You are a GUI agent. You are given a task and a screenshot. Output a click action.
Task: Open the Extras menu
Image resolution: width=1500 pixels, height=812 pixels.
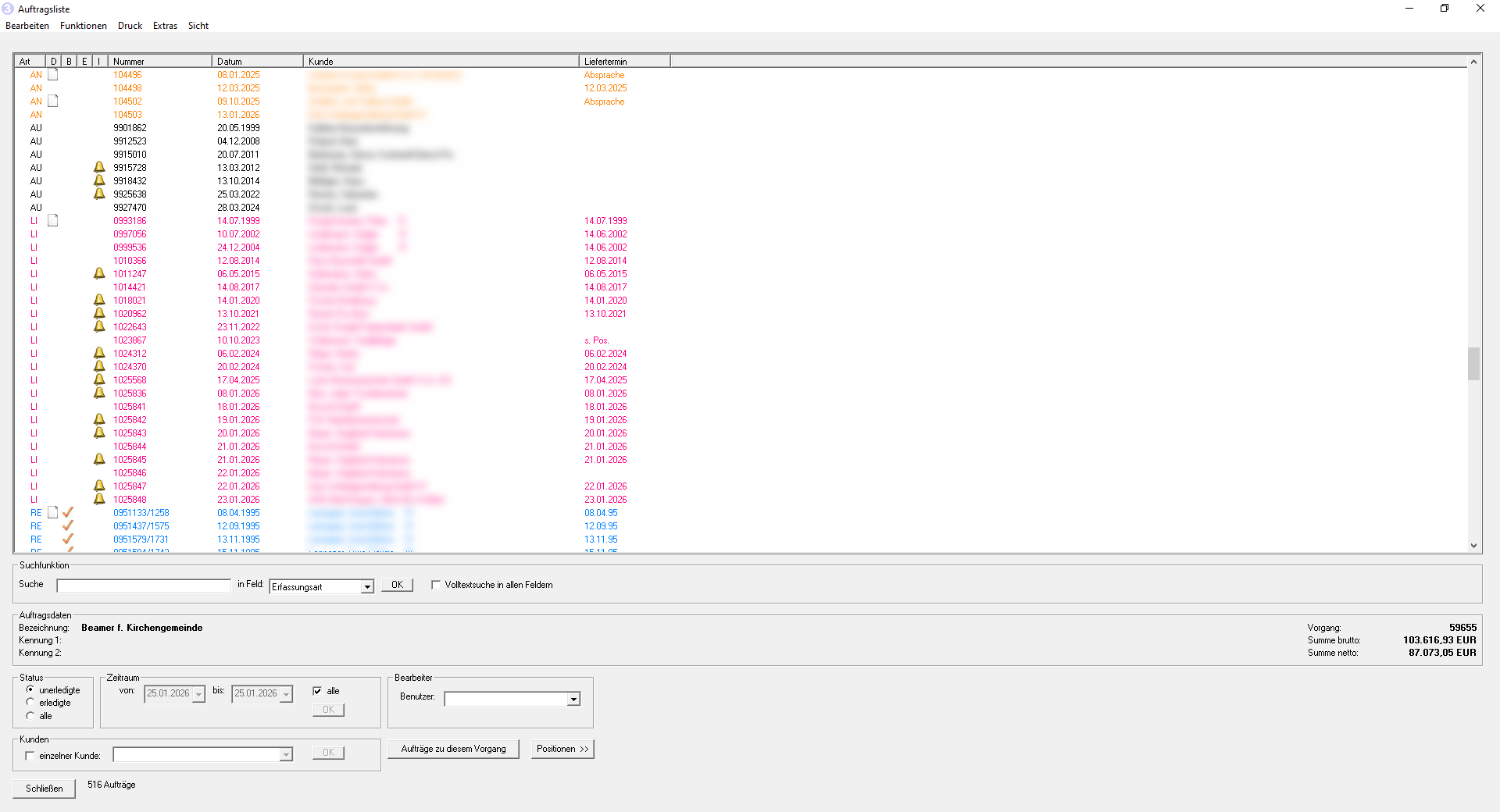point(165,26)
